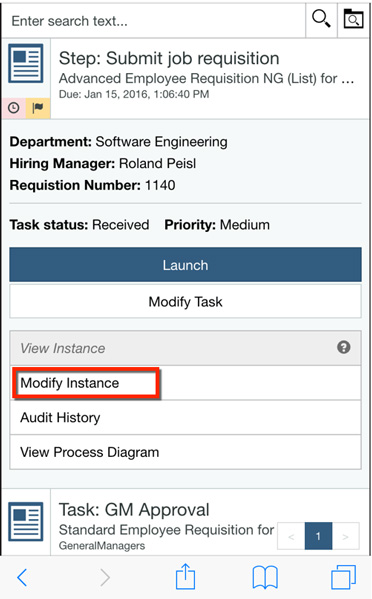Select Audit History menu entry
This screenshot has width=372, height=599.
185,418
